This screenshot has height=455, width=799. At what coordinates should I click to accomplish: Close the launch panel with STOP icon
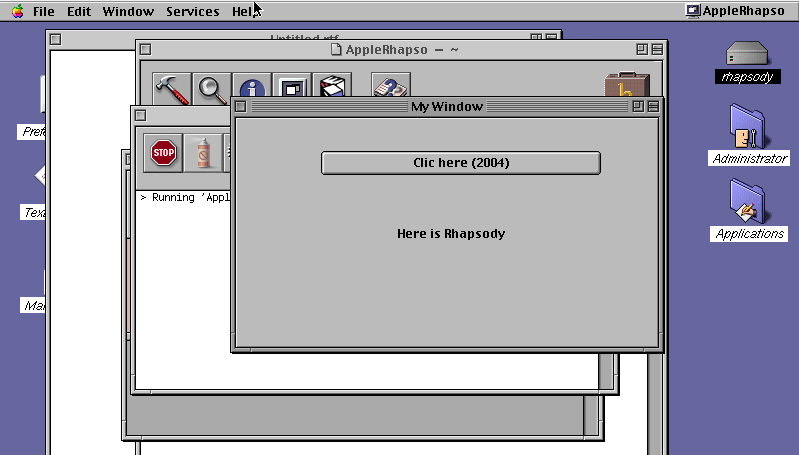[x=141, y=116]
